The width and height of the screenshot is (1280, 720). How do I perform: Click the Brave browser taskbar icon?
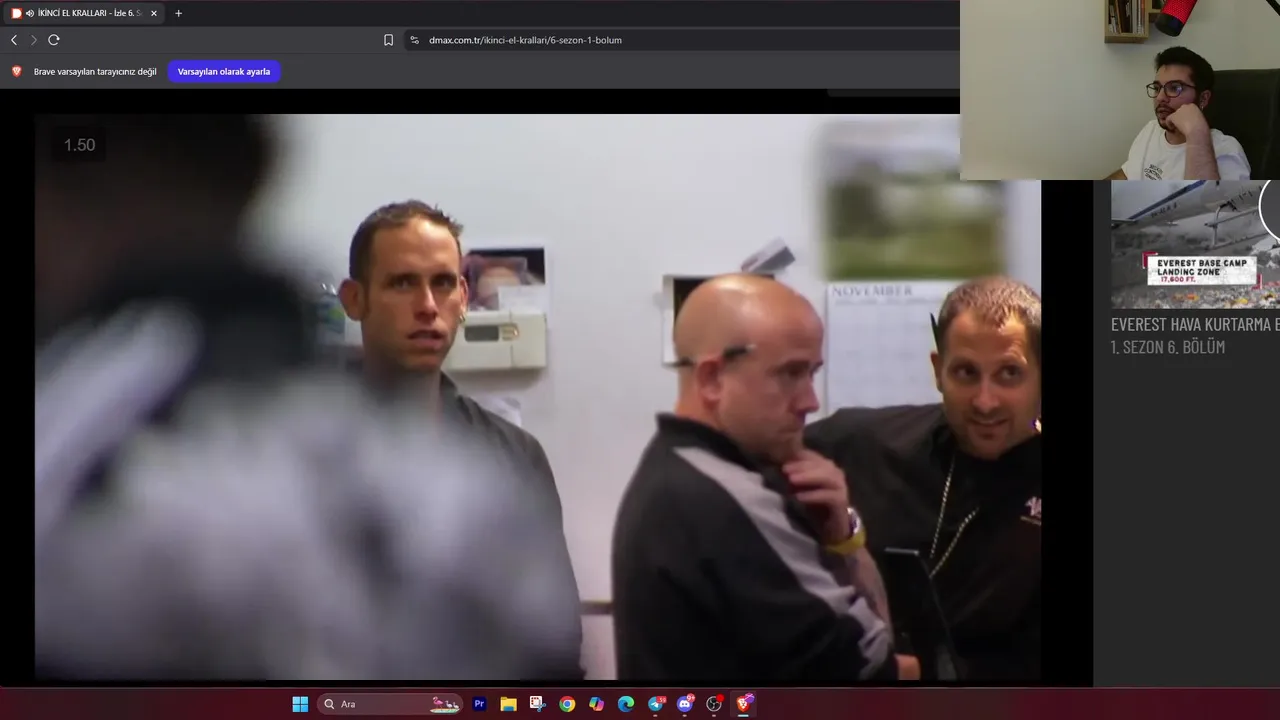744,704
